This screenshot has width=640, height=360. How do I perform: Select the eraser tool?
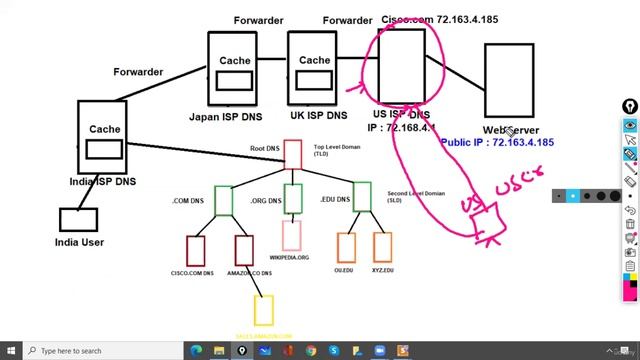630,182
